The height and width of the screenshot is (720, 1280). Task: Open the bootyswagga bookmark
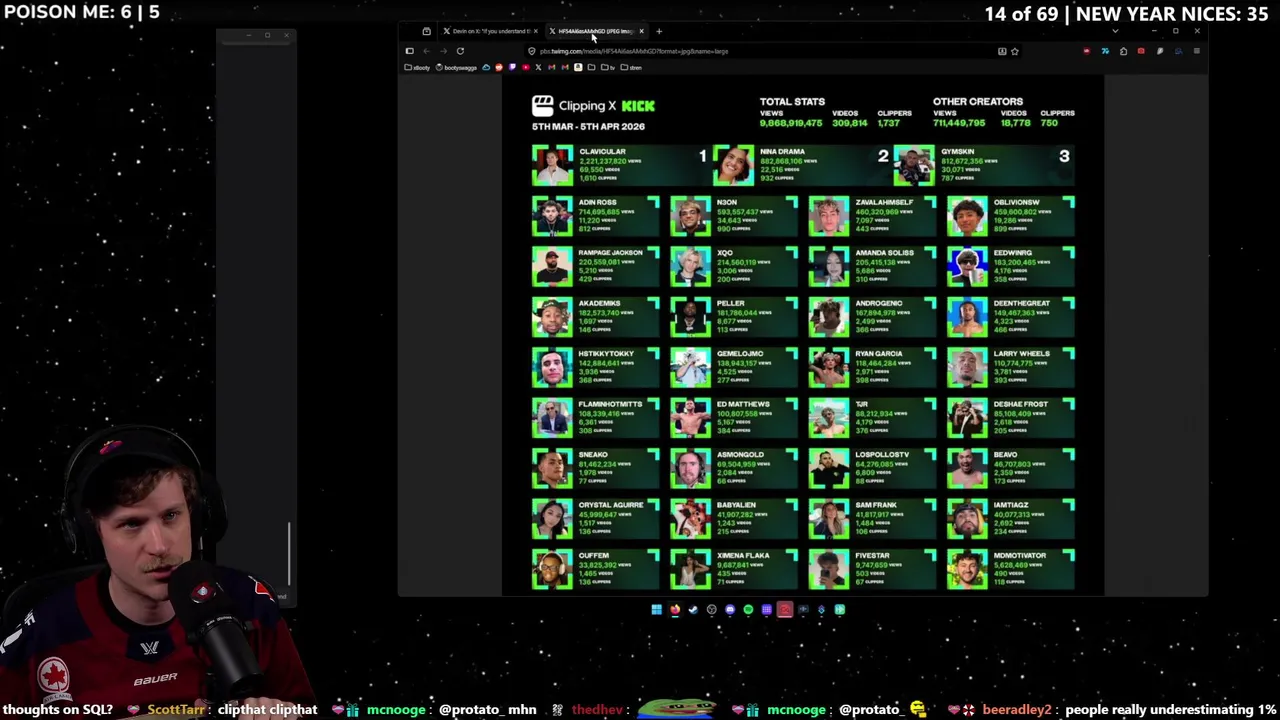(x=456, y=67)
